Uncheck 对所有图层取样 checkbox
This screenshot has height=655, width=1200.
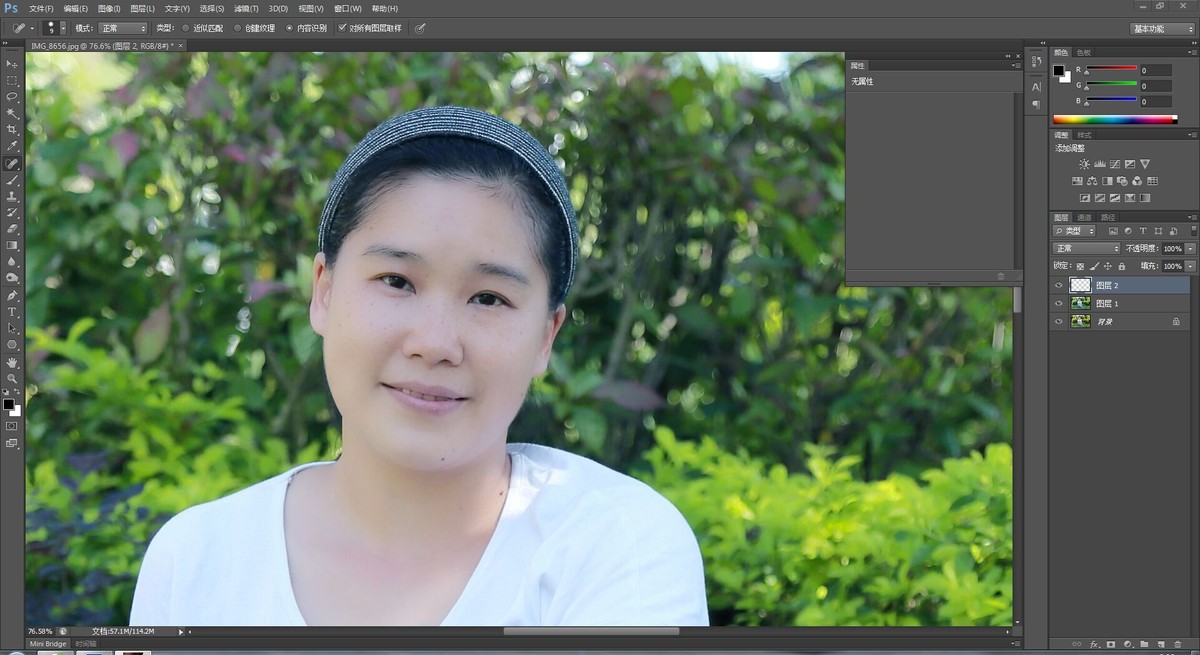click(x=343, y=28)
